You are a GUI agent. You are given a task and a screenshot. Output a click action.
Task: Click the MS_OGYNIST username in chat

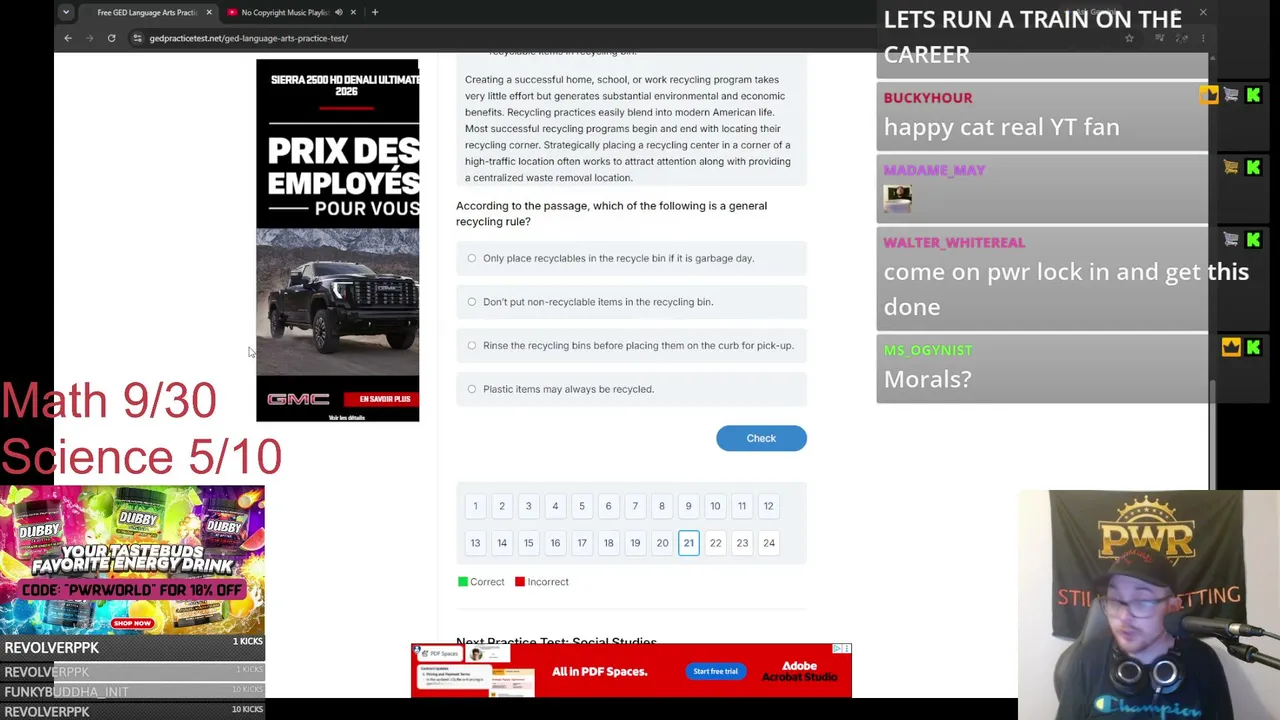(x=928, y=350)
